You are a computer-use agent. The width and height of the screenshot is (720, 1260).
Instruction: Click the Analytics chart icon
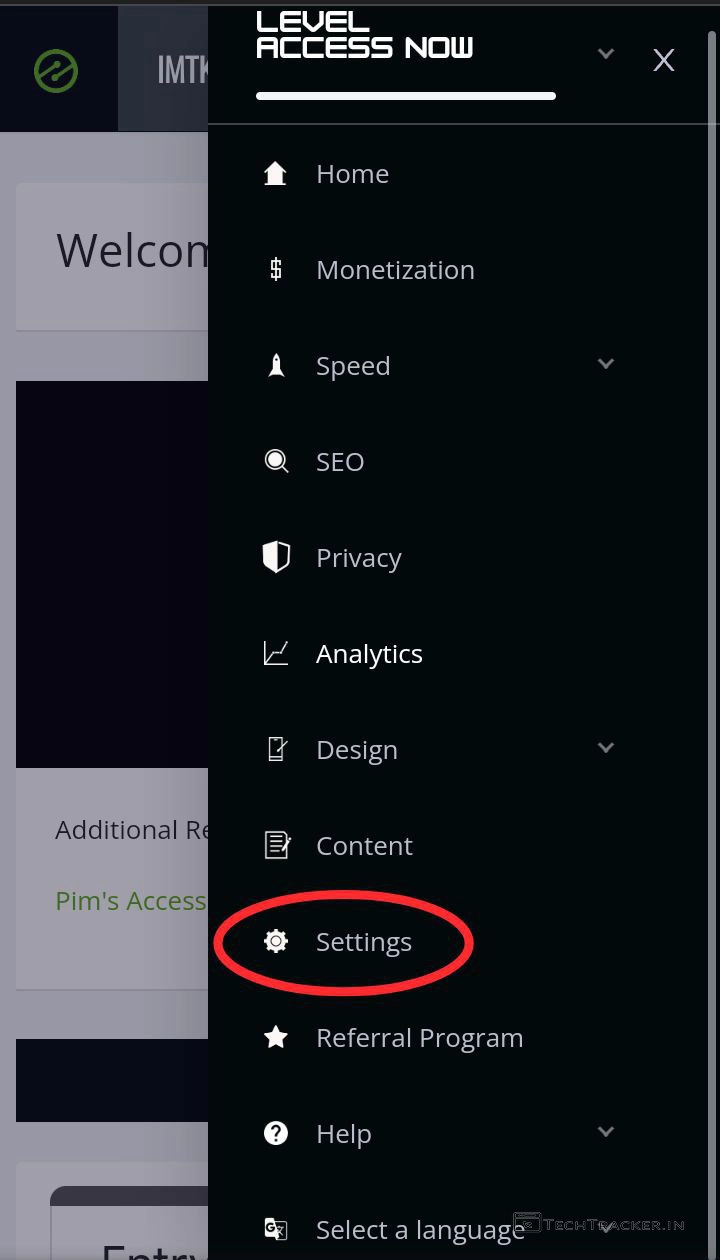pyautogui.click(x=276, y=653)
